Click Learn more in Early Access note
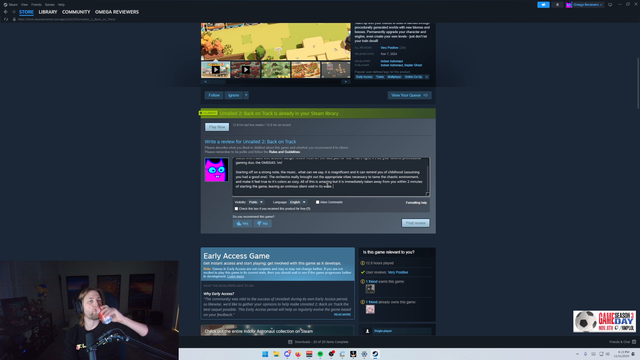Screen dimensions: 640x360 (x=236, y=276)
